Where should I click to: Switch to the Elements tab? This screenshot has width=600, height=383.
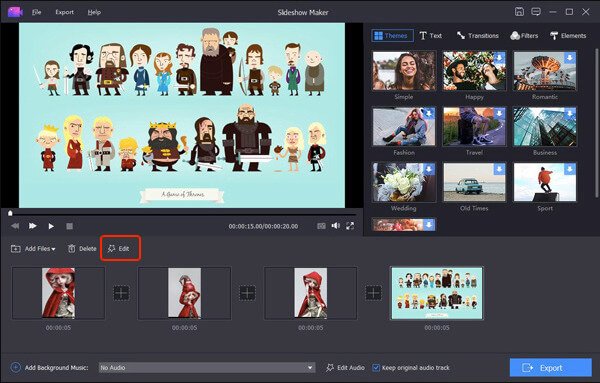568,36
